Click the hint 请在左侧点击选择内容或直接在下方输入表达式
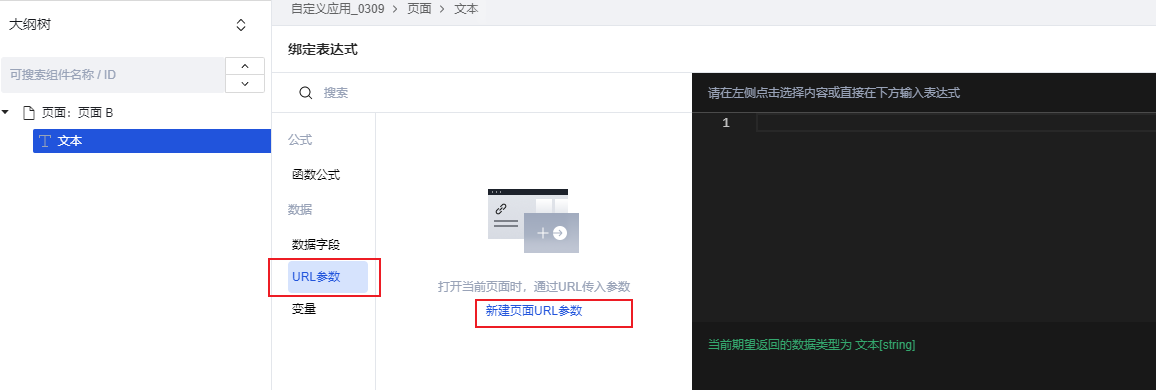1156x390 pixels. coord(834,93)
